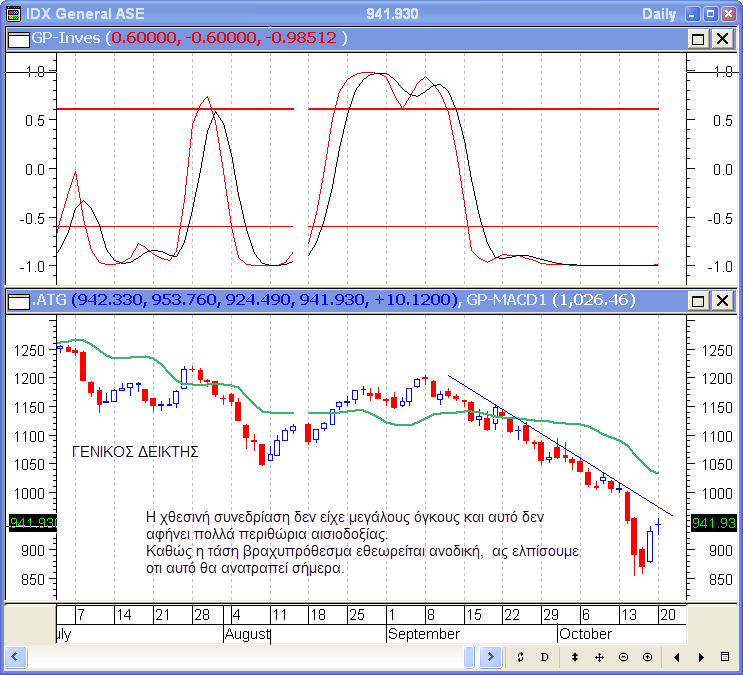Click the 'ΓΕΝΙΚΟΣ ΔΕΙΚΤΗΣ' text label on chart

pos(136,452)
